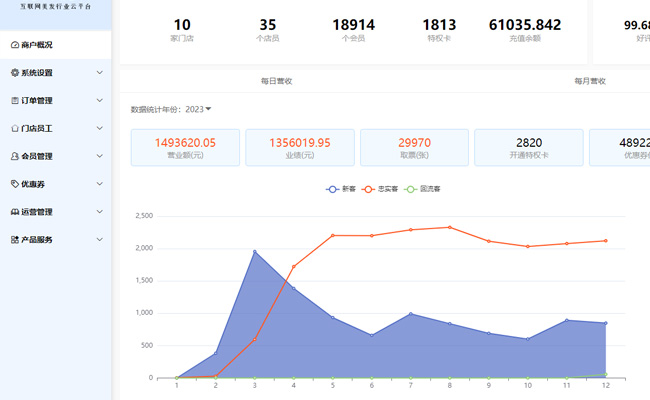The height and width of the screenshot is (400, 650).
Task: Expand the 系统设置 menu chevron
Action: tap(99, 73)
